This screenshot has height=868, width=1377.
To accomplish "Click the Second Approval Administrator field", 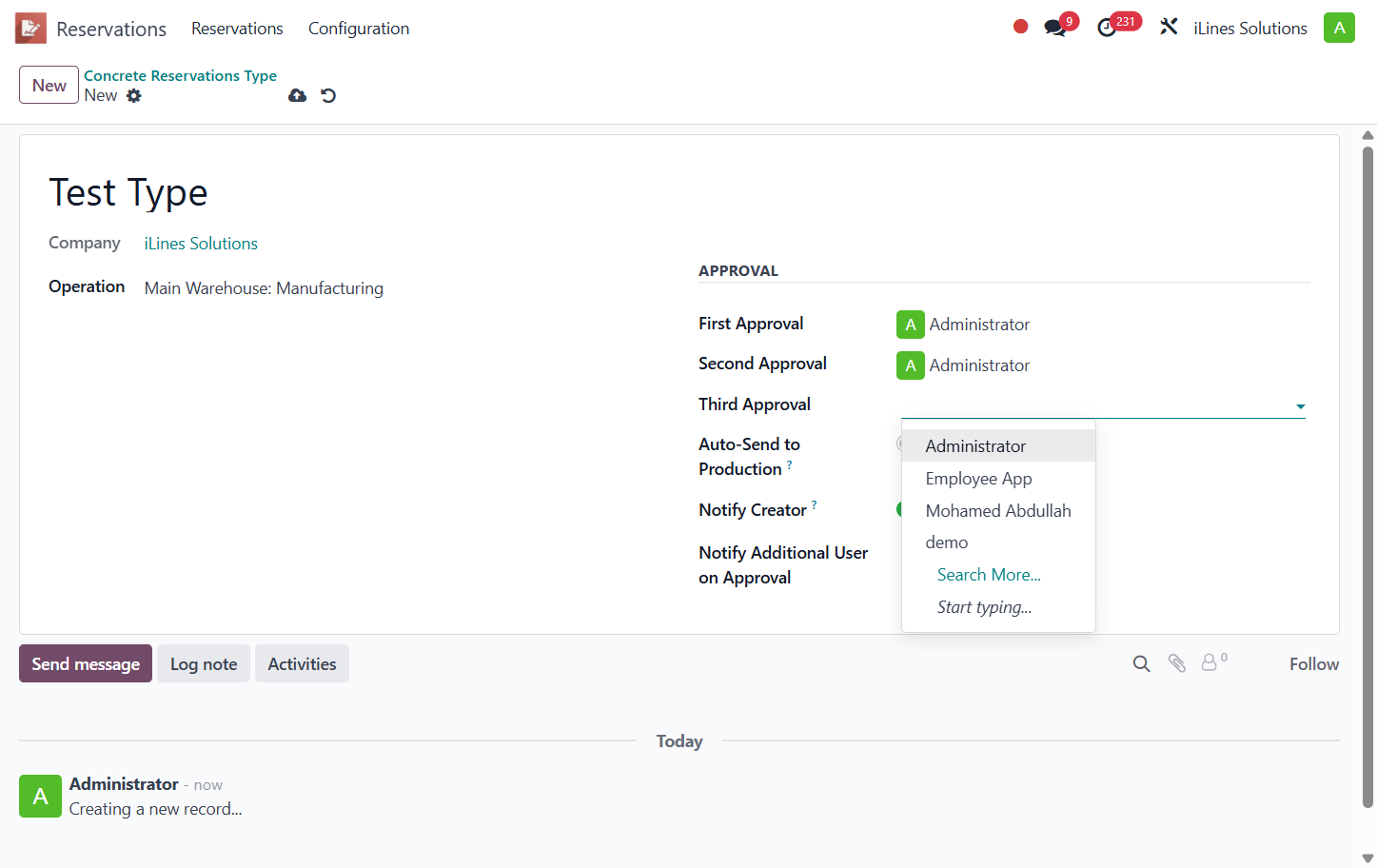I will point(979,365).
